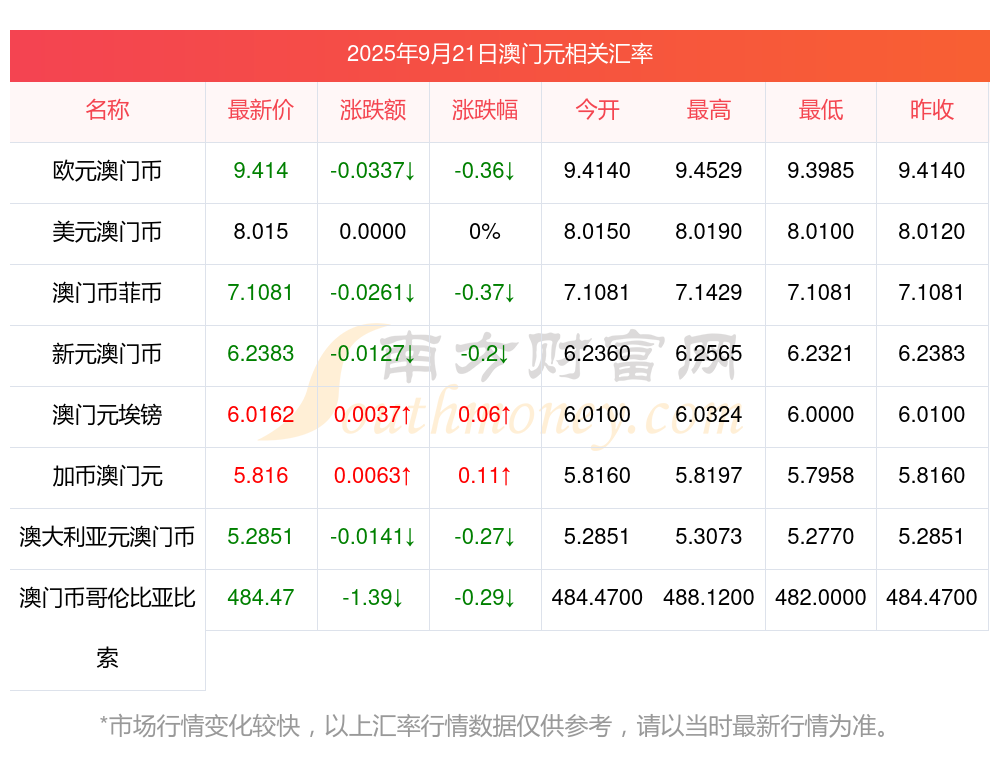Screen dimensions: 1000x757
Task: Select latest price 5.816
Action: (261, 476)
